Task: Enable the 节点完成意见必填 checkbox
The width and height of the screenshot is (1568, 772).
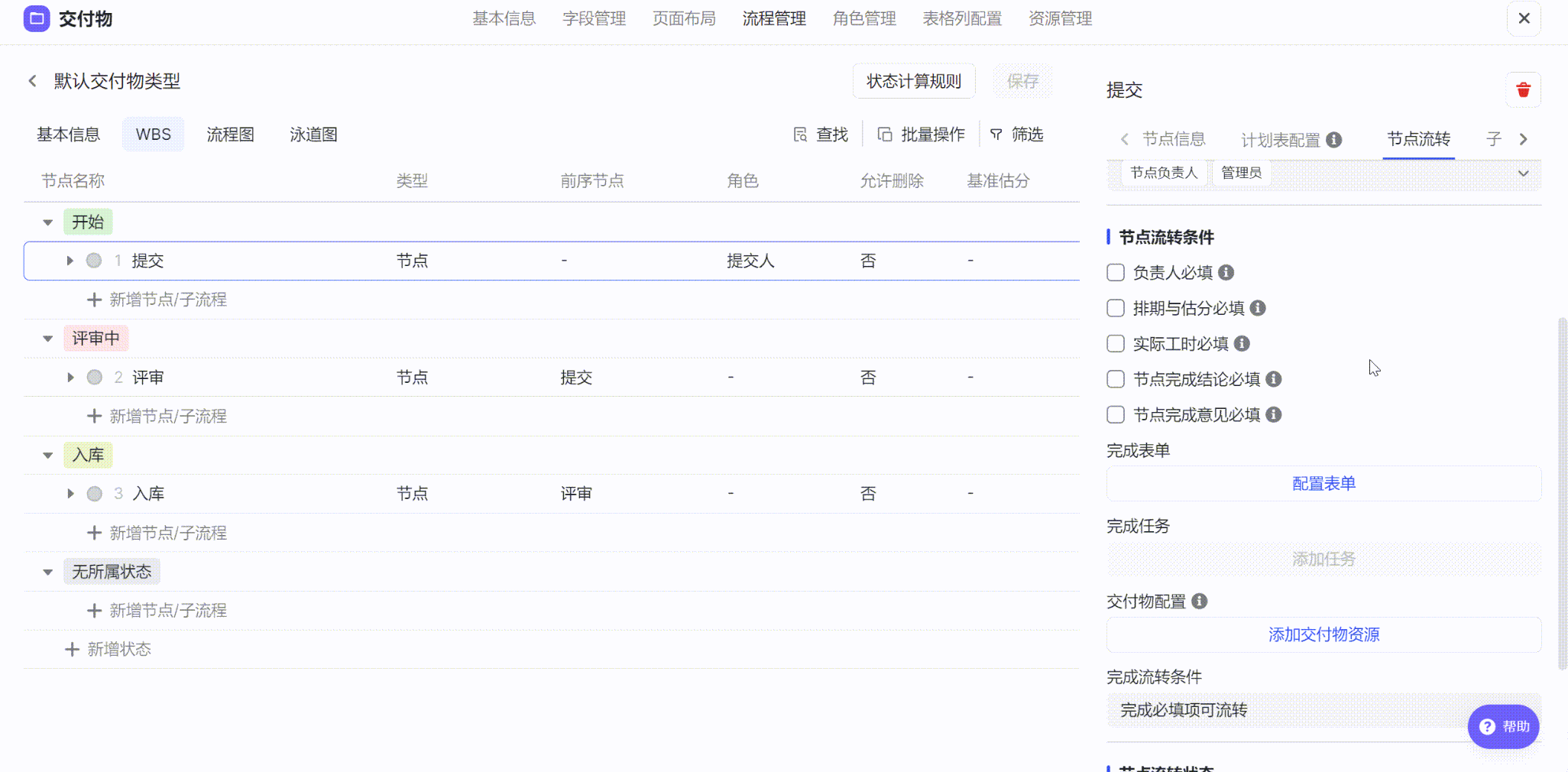Action: 1116,414
